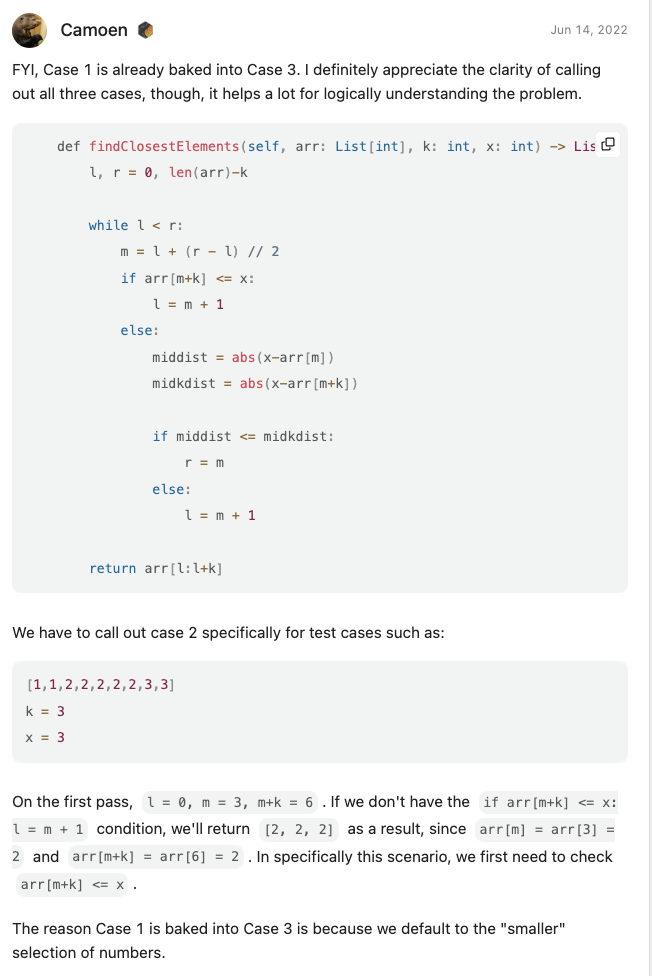This screenshot has width=652, height=976.
Task: Click the page's vertical scrollbar at right edge
Action: [x=650, y=488]
